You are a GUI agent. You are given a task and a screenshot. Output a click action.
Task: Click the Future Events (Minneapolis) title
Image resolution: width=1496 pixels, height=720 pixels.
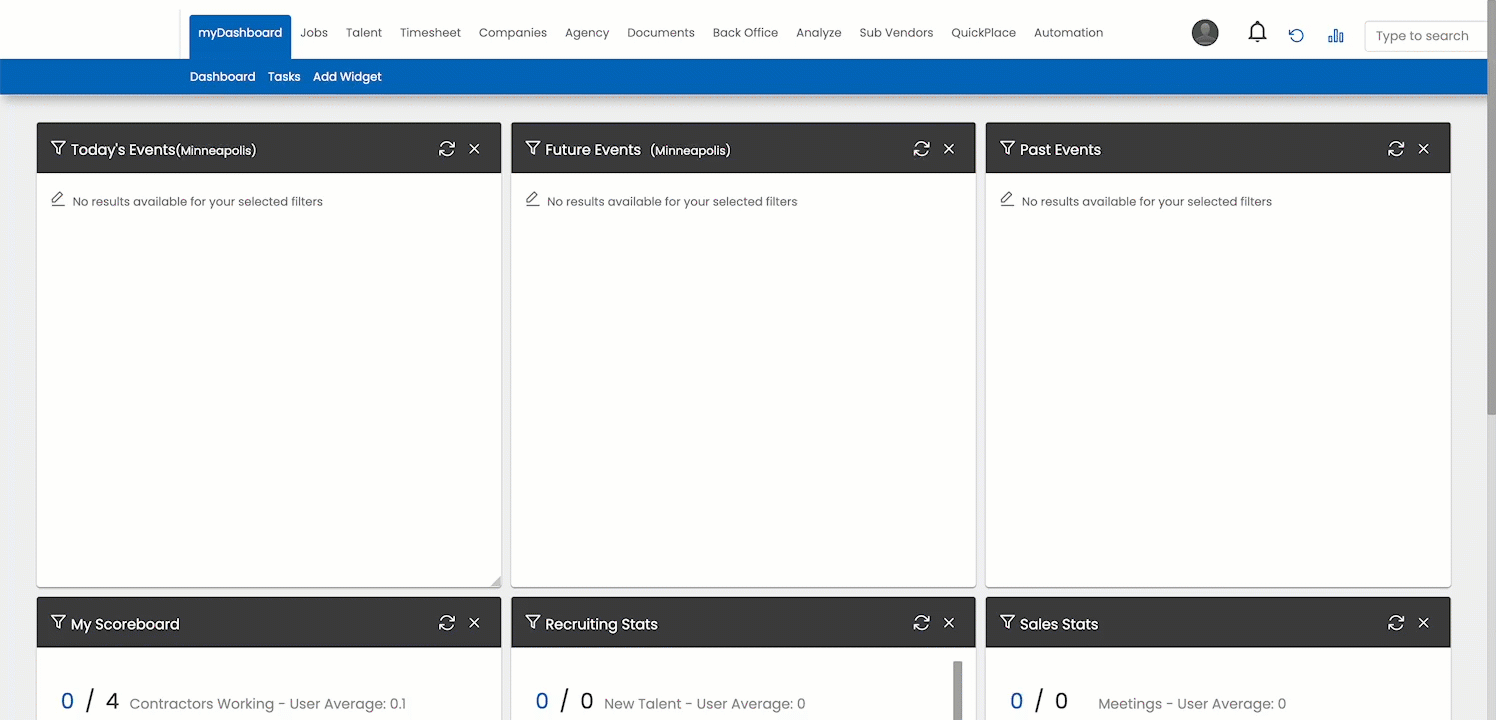coord(637,150)
